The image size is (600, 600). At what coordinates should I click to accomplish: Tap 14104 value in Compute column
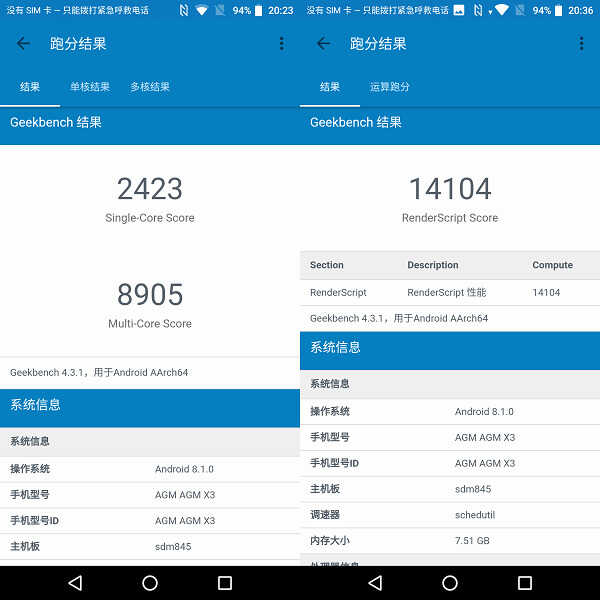click(x=546, y=293)
